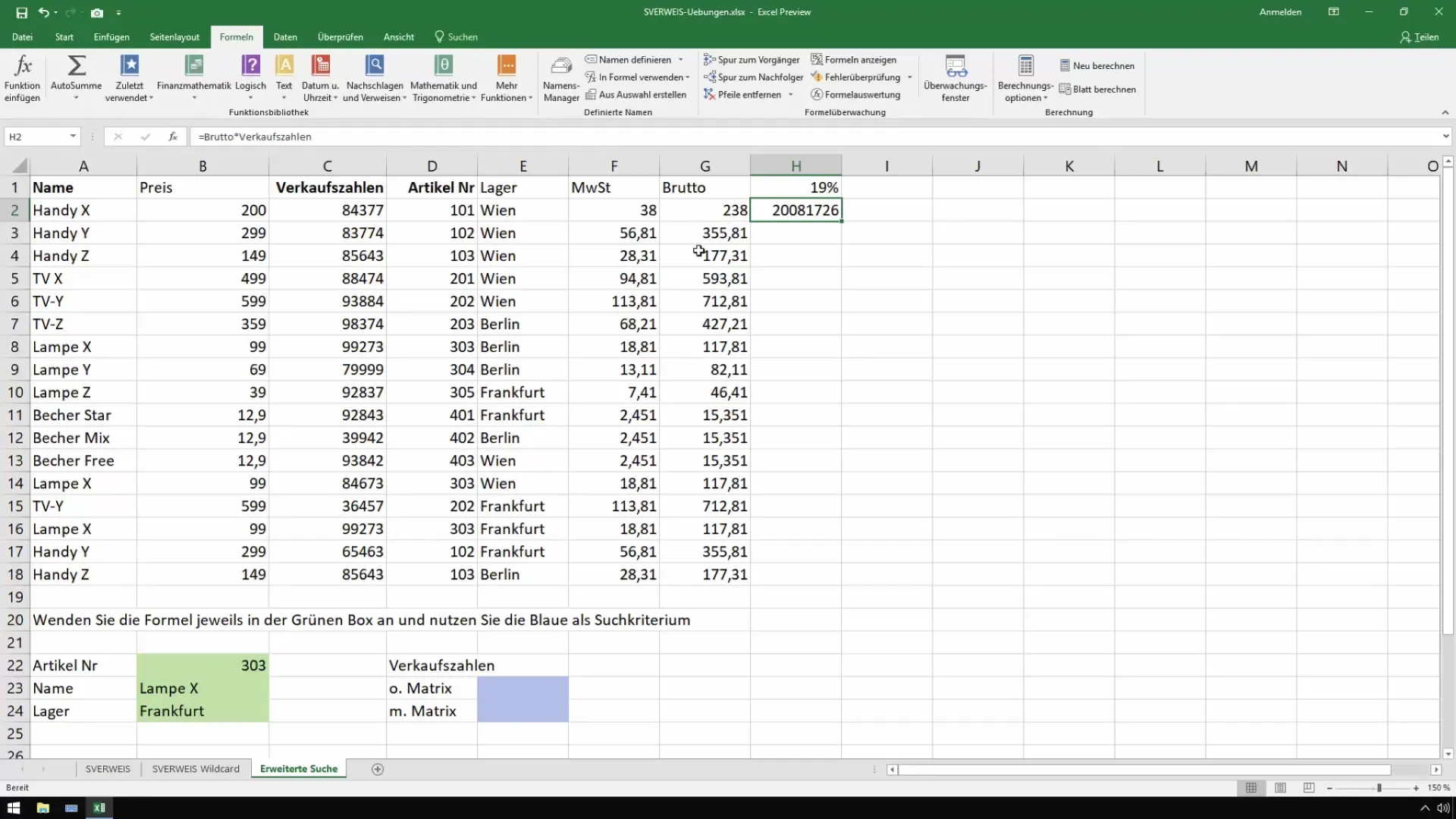This screenshot has height=819, width=1456.
Task: Click Anmelden to sign in
Action: click(x=1280, y=12)
